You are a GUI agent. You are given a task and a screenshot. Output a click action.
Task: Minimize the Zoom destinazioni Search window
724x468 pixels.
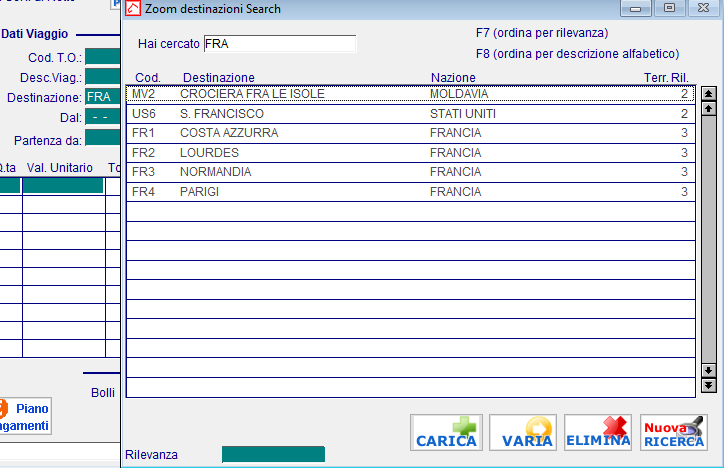635,8
